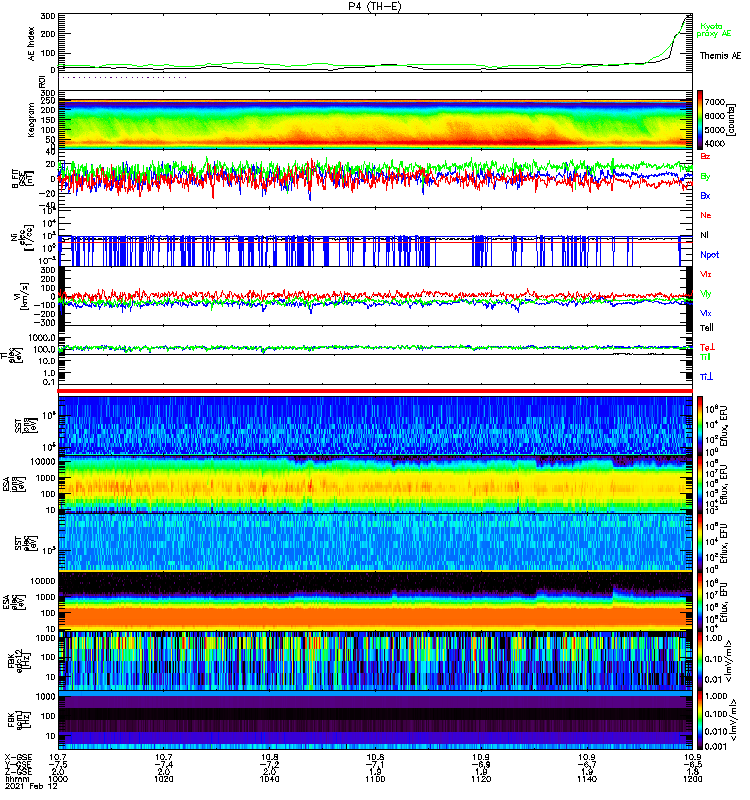750x800 pixels.
Task: Select the 1100 time tick label
Action: coord(375,780)
